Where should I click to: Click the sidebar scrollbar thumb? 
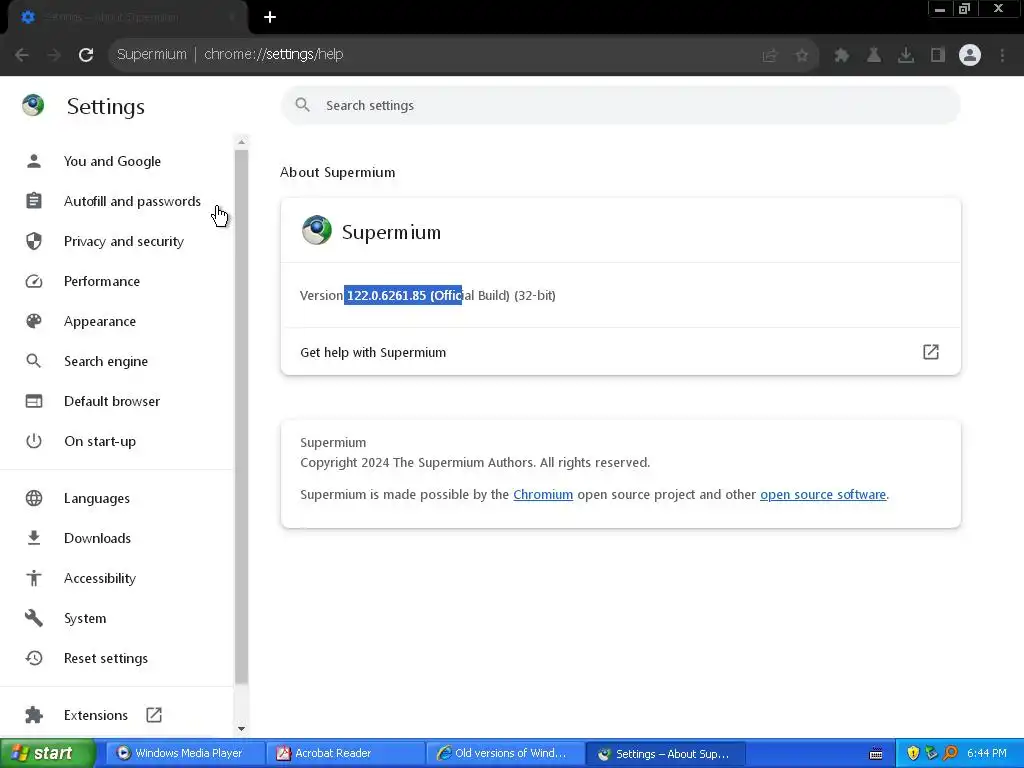click(241, 416)
